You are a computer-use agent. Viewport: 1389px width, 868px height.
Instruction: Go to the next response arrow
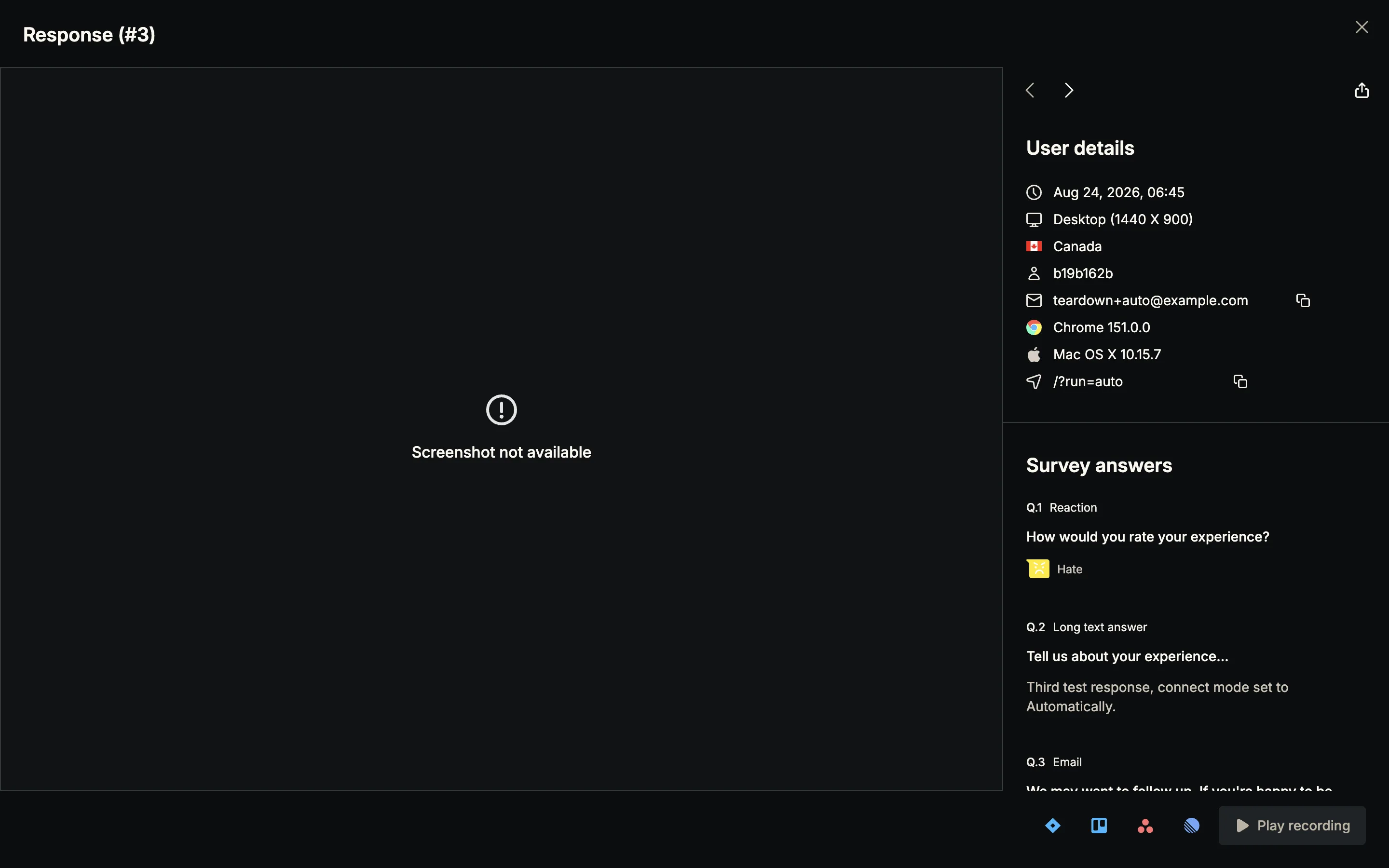pos(1068,90)
